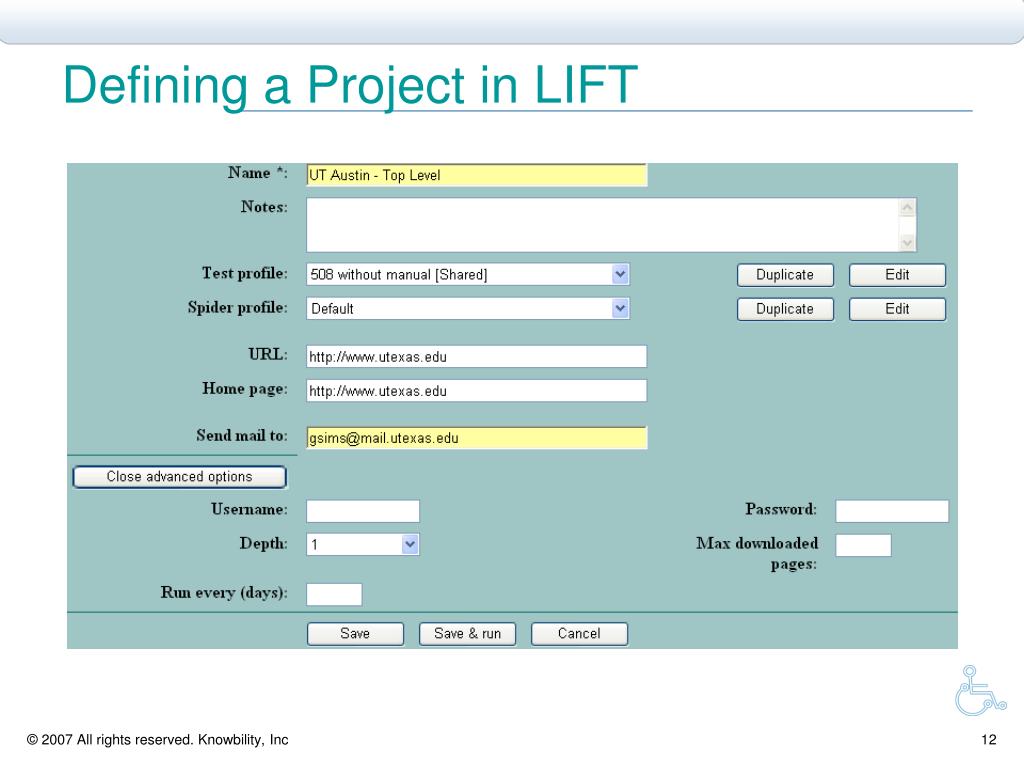1024x768 pixels.
Task: Click the Home page input field
Action: 477,391
